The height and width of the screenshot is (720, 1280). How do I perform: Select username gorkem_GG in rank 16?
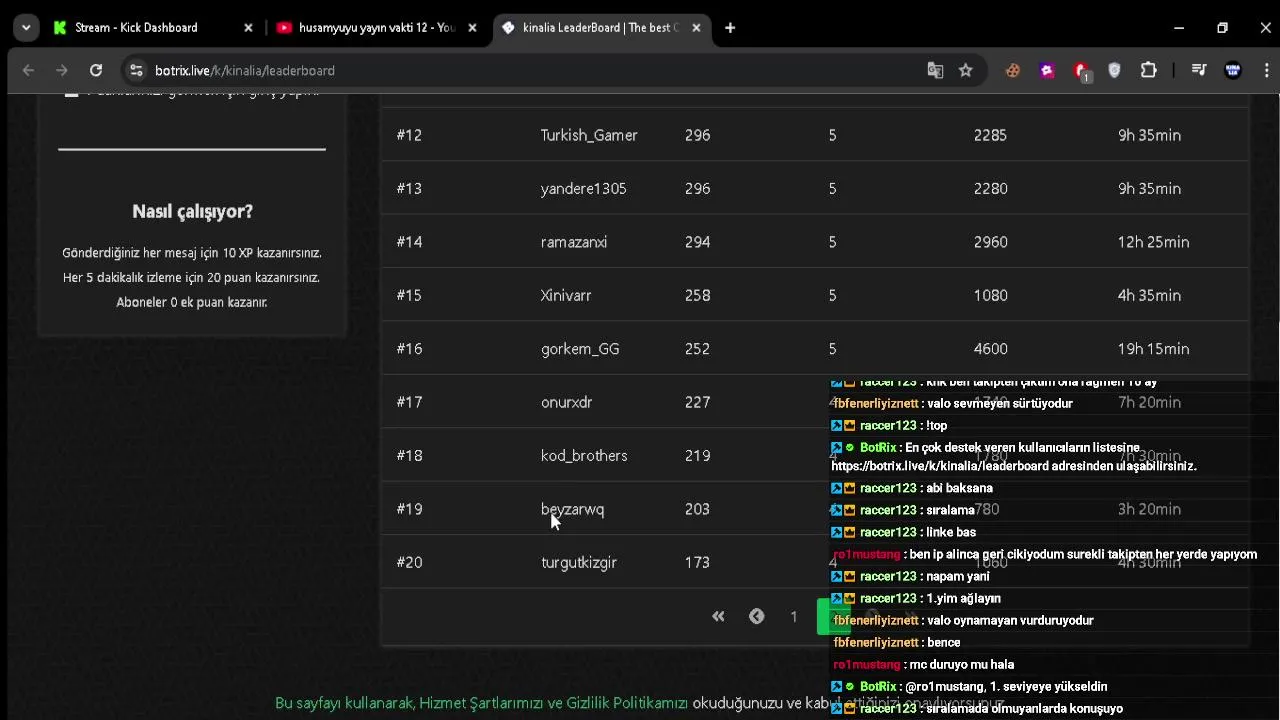tap(580, 349)
